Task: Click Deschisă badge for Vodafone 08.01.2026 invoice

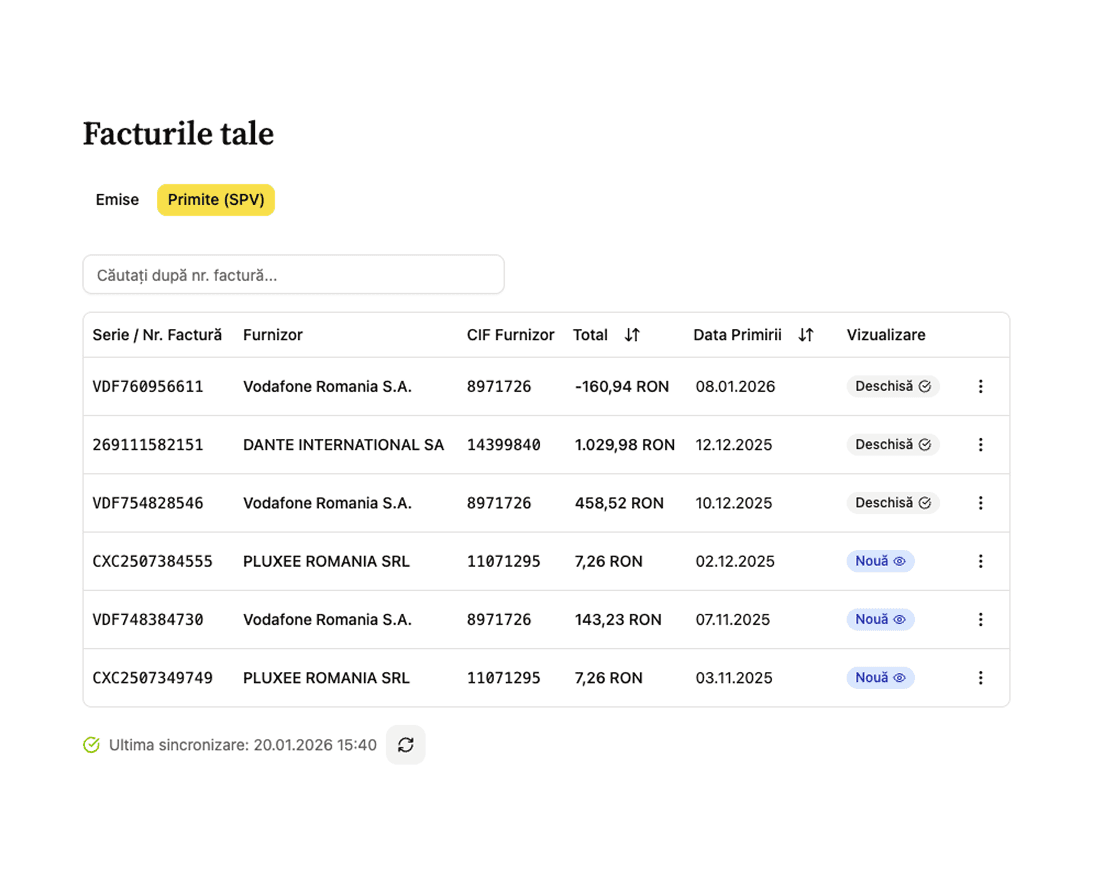Action: 892,386
